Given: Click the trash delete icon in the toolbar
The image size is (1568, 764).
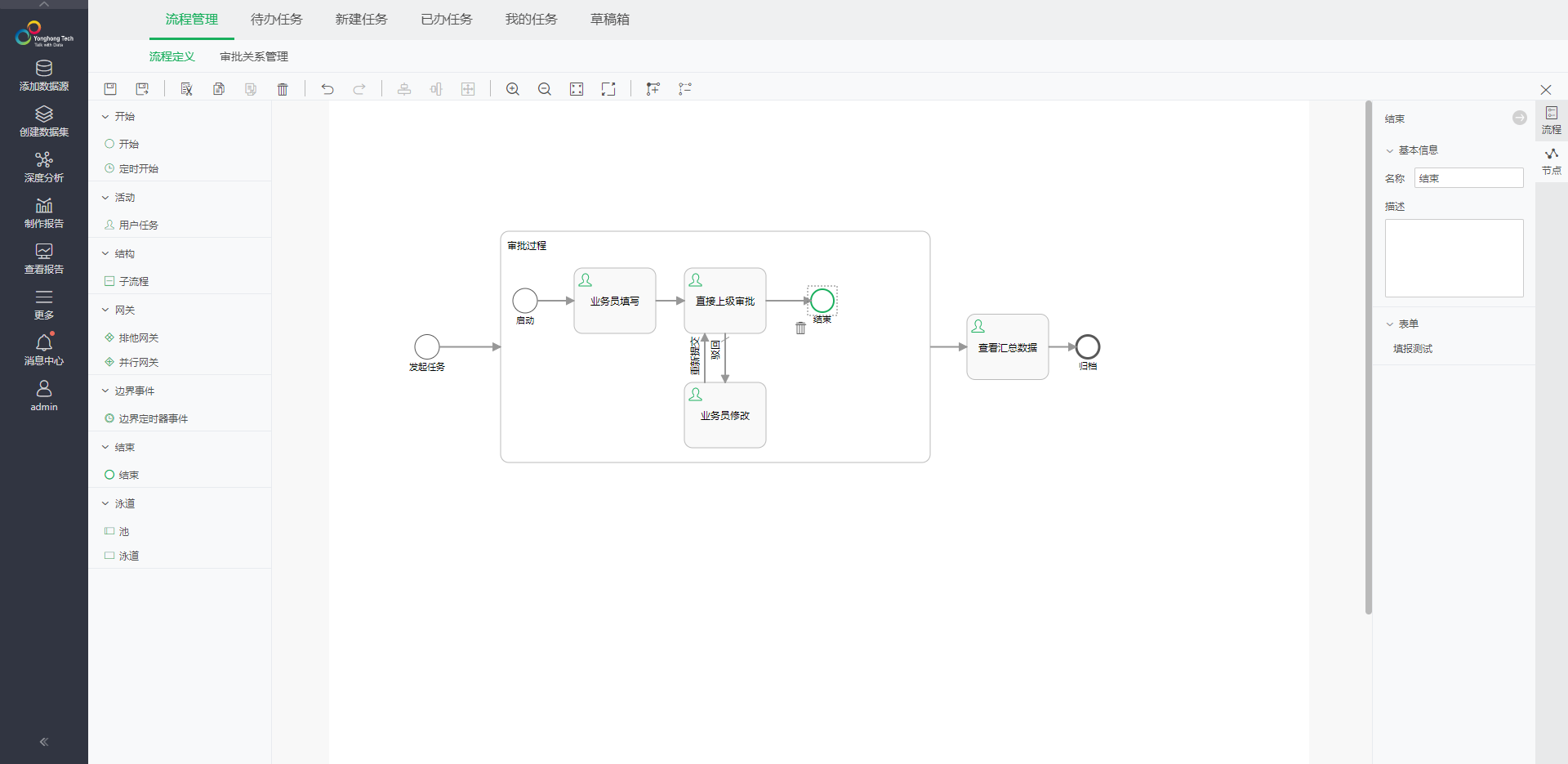Looking at the screenshot, I should point(283,89).
